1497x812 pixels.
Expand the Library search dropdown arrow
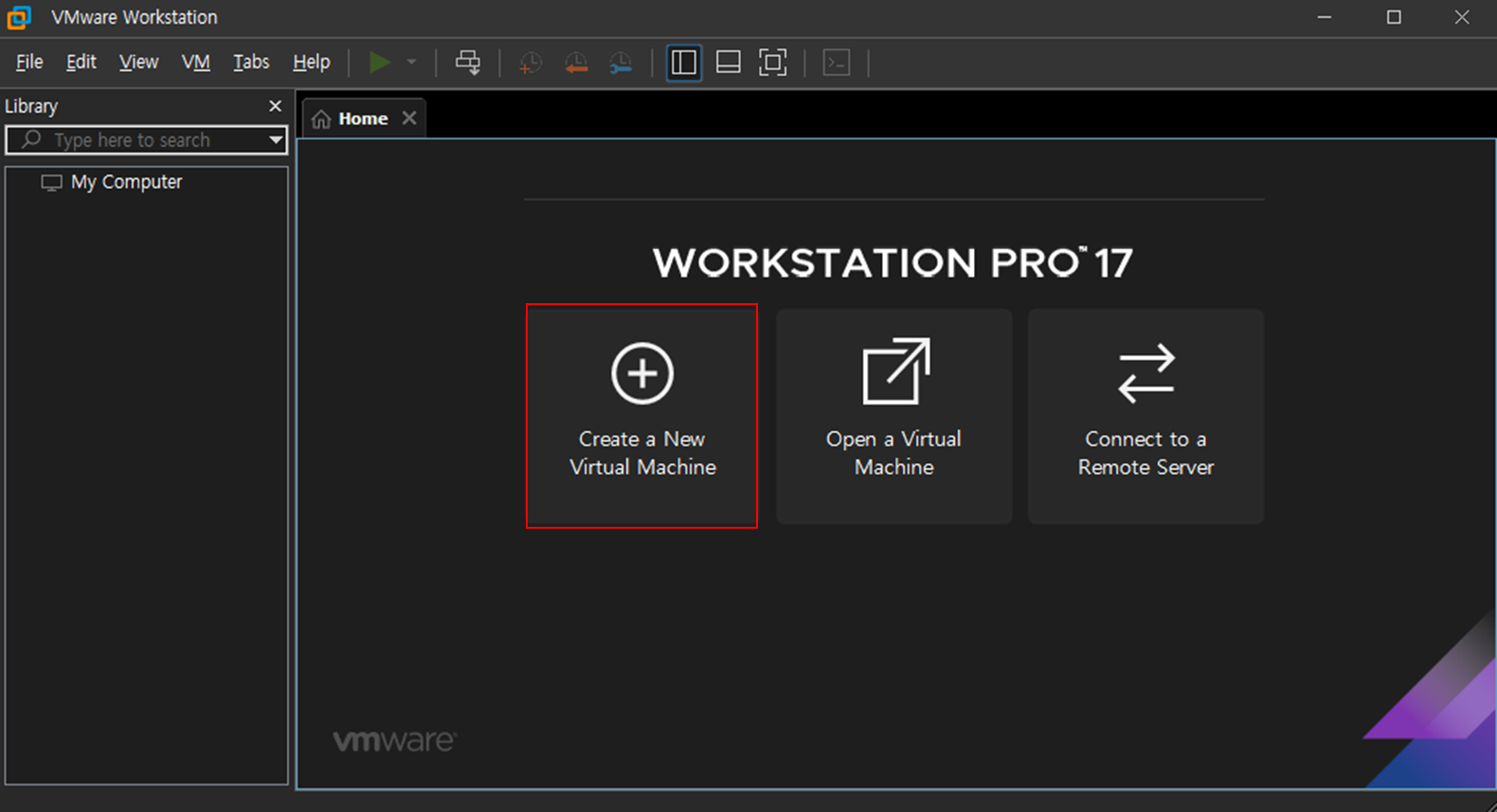tap(276, 140)
